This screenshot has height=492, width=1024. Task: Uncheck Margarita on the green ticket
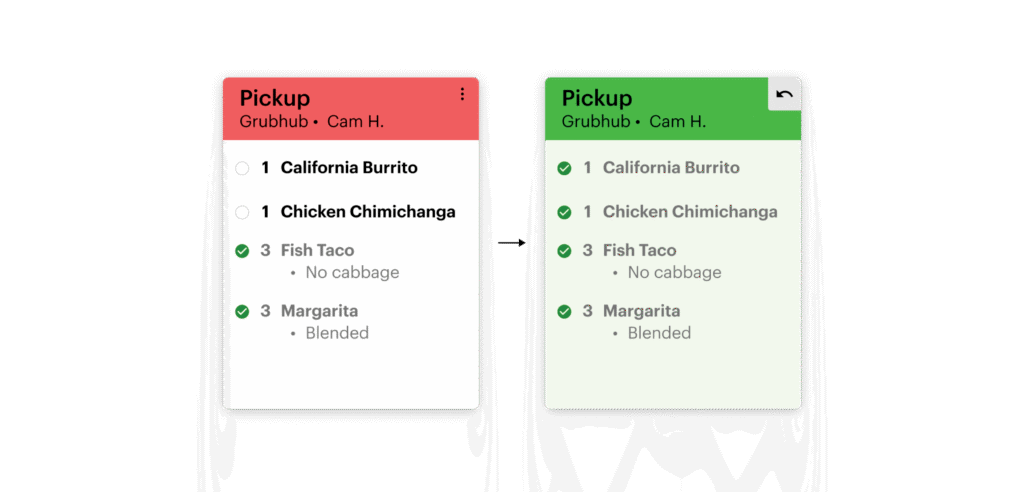(564, 312)
